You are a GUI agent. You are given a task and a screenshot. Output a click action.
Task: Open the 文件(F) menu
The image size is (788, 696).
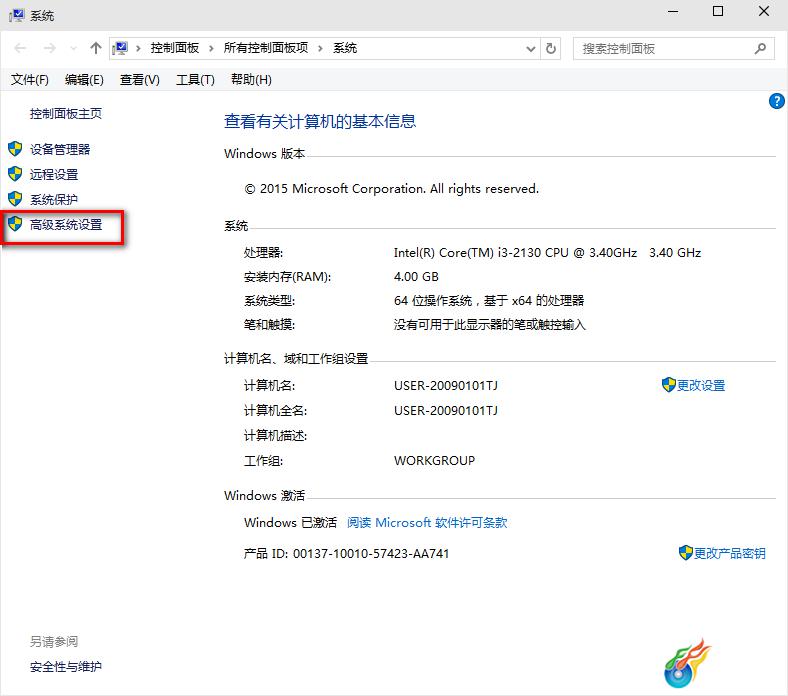pyautogui.click(x=30, y=79)
